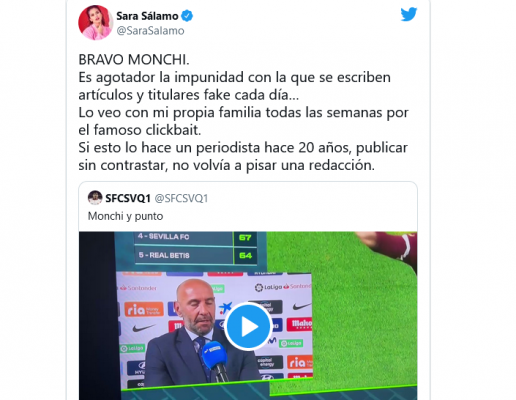Click the Twitter bird logo icon
The image size is (516, 400).
(x=409, y=14)
